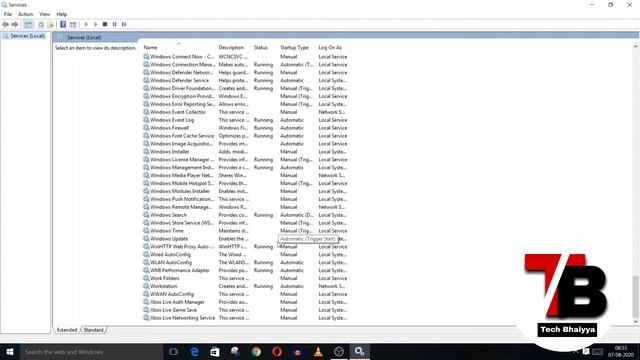Image resolution: width=640 pixels, height=360 pixels.
Task: Open the Help menu
Action: [x=62, y=14]
